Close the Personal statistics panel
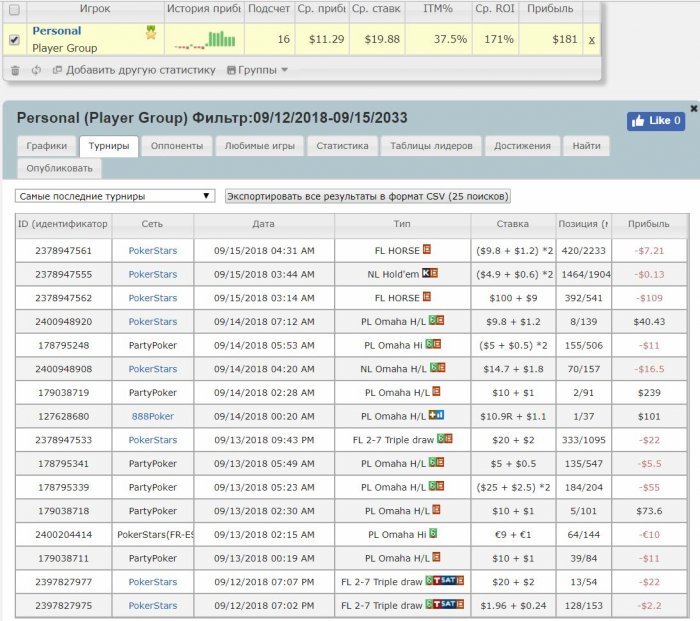Screen dimensions: 700x621 tap(693, 107)
